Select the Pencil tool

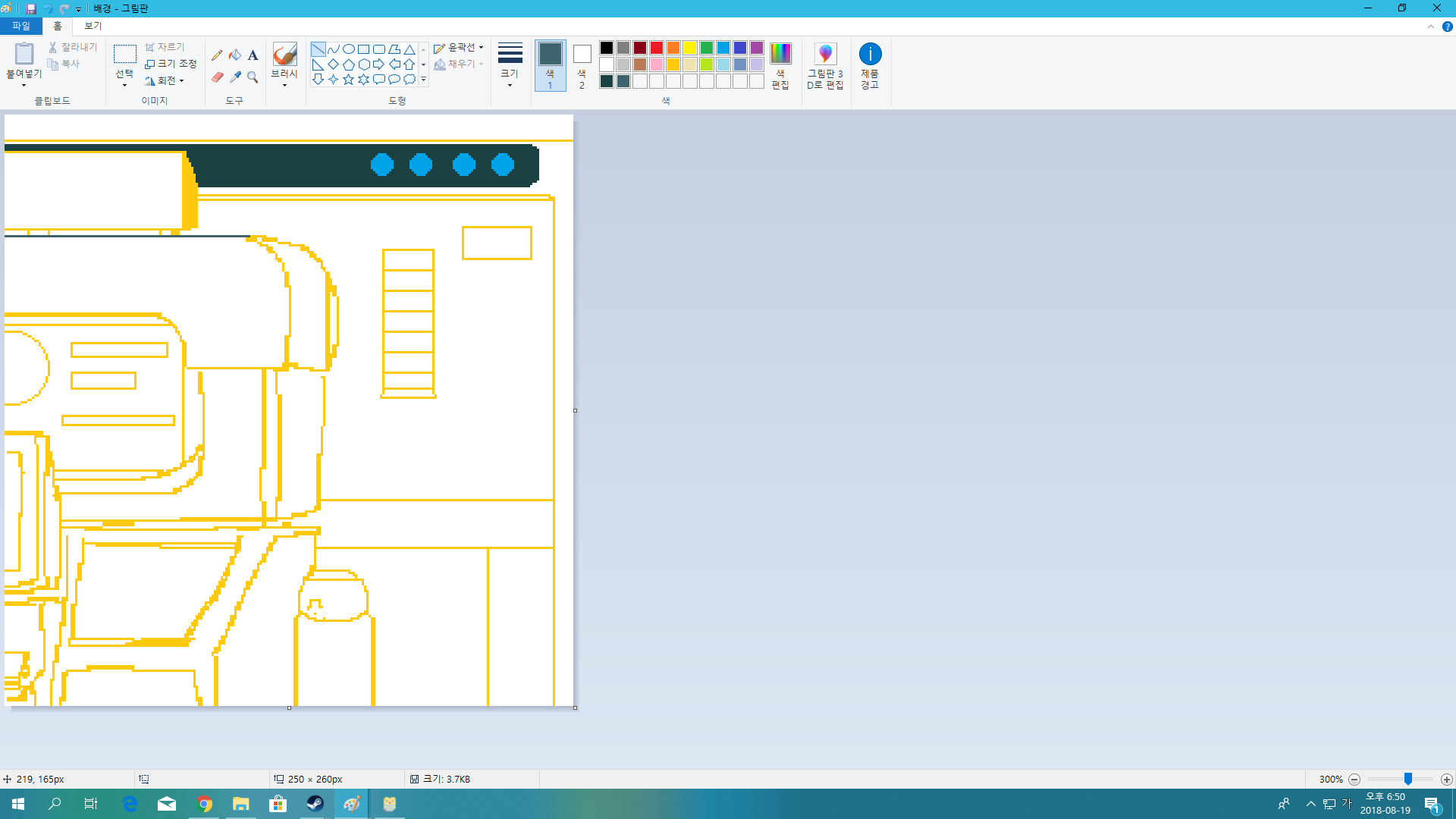217,55
